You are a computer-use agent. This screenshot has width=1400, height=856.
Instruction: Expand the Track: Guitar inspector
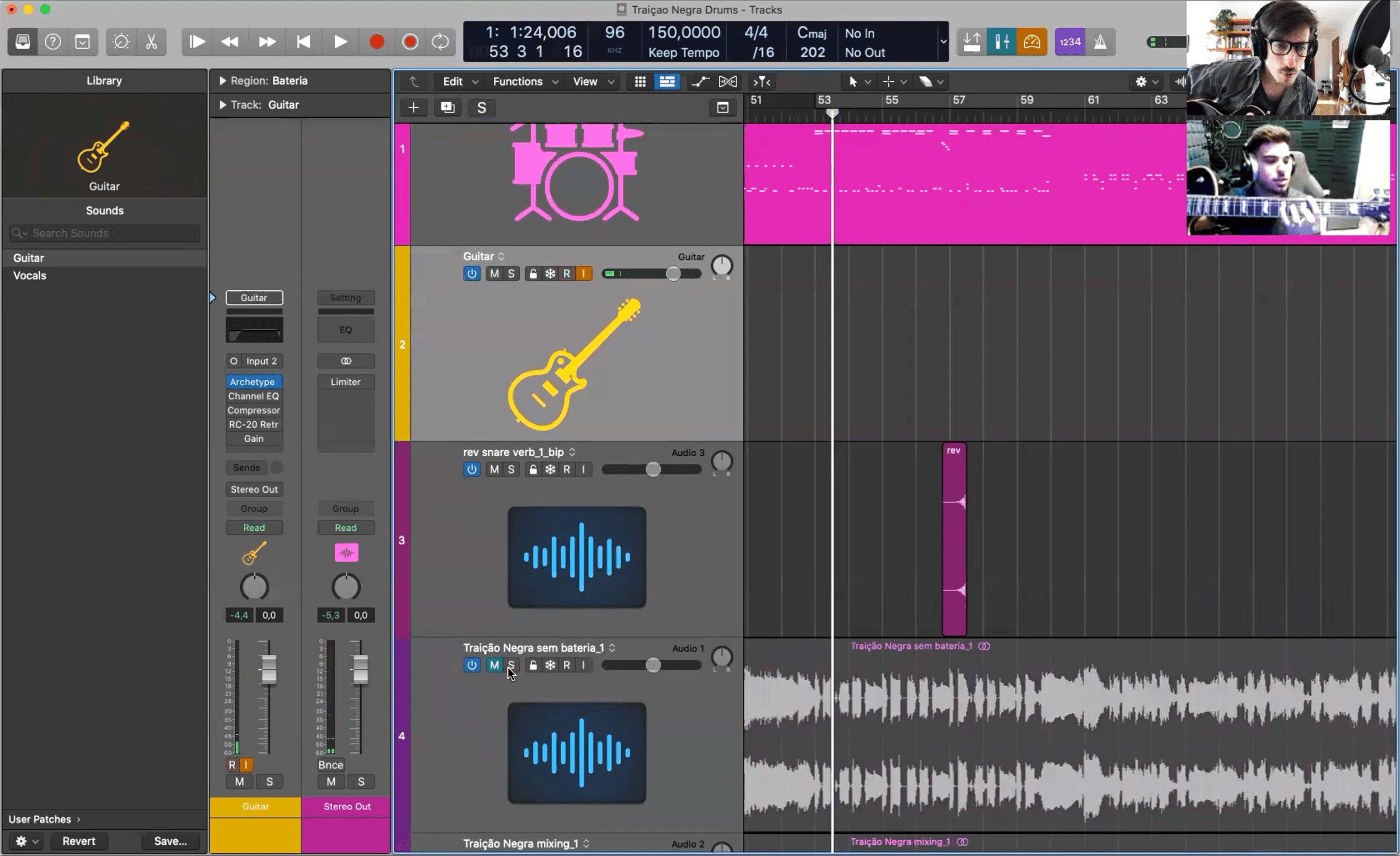223,105
